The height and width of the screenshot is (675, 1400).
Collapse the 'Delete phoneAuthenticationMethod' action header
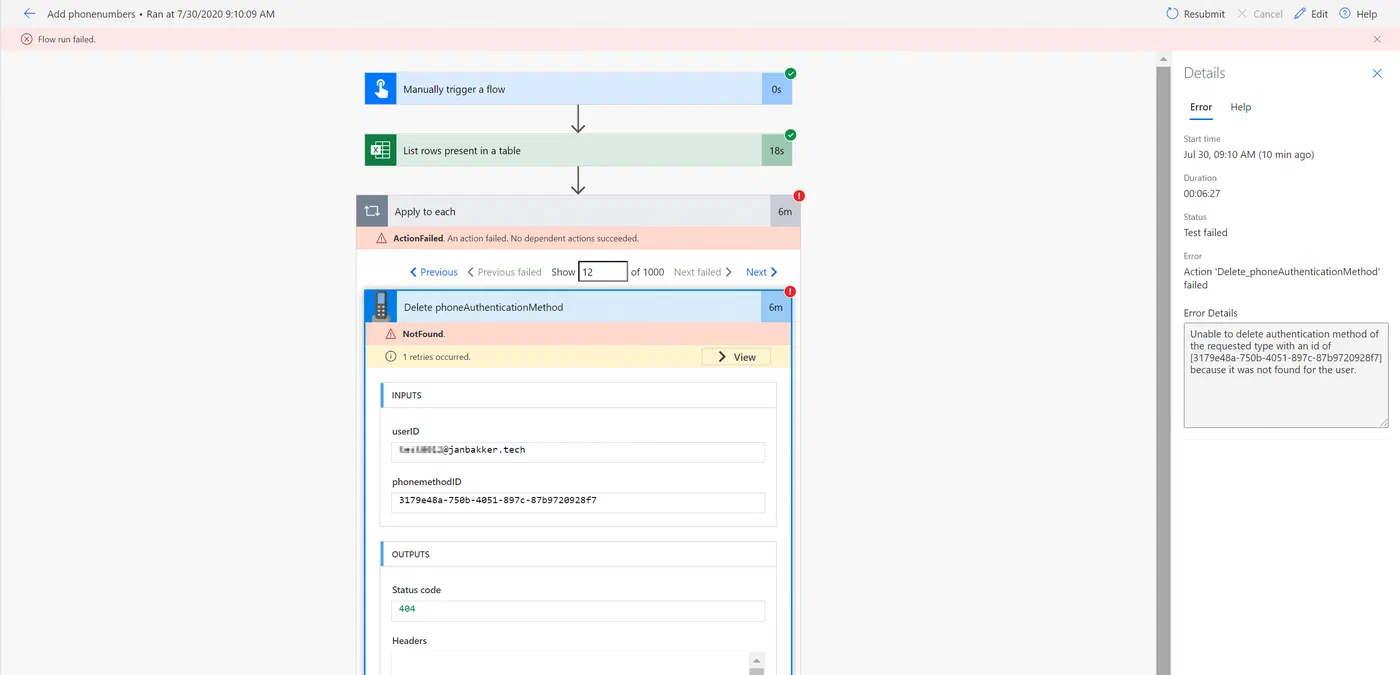point(578,307)
